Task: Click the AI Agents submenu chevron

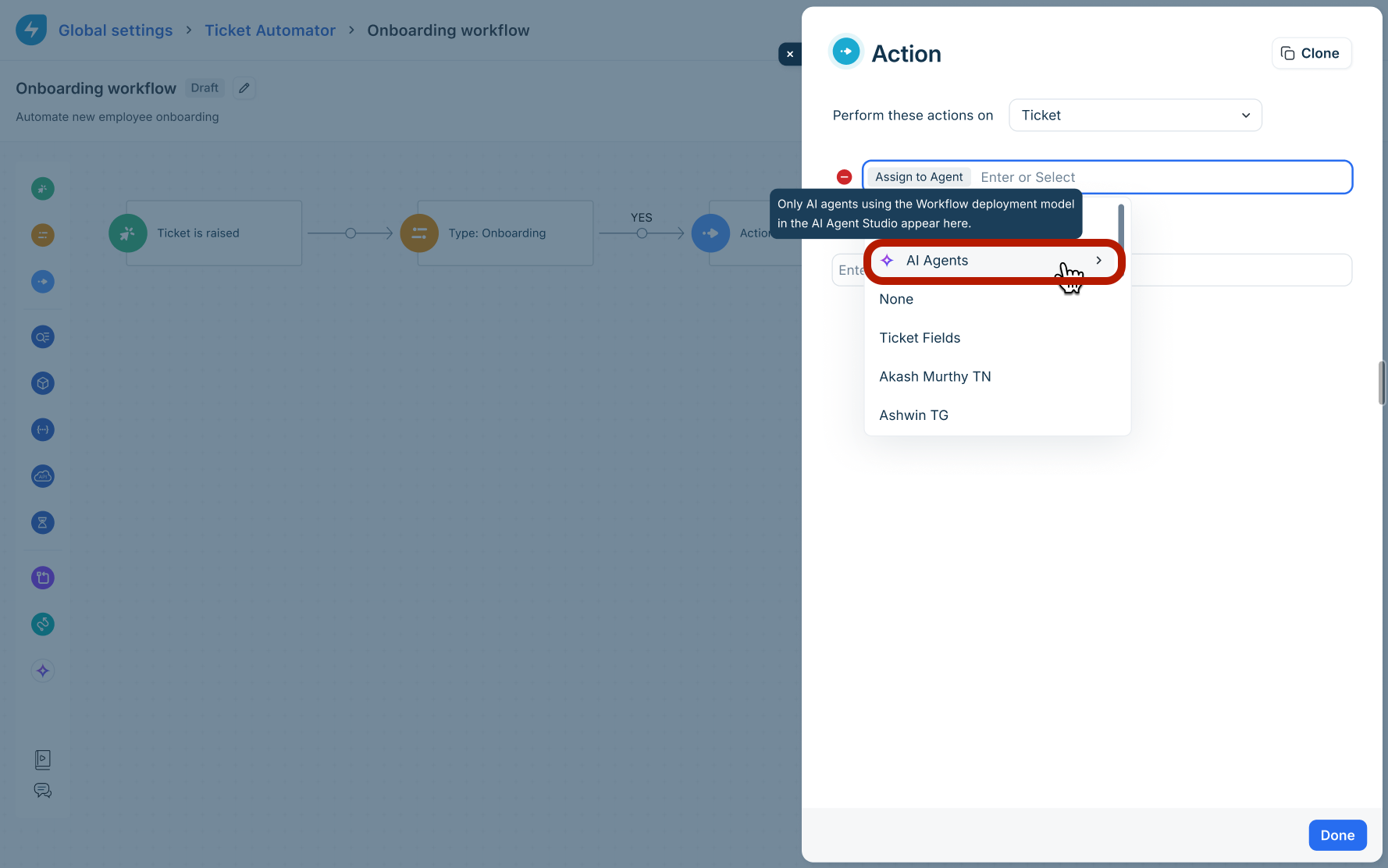Action: click(1098, 260)
